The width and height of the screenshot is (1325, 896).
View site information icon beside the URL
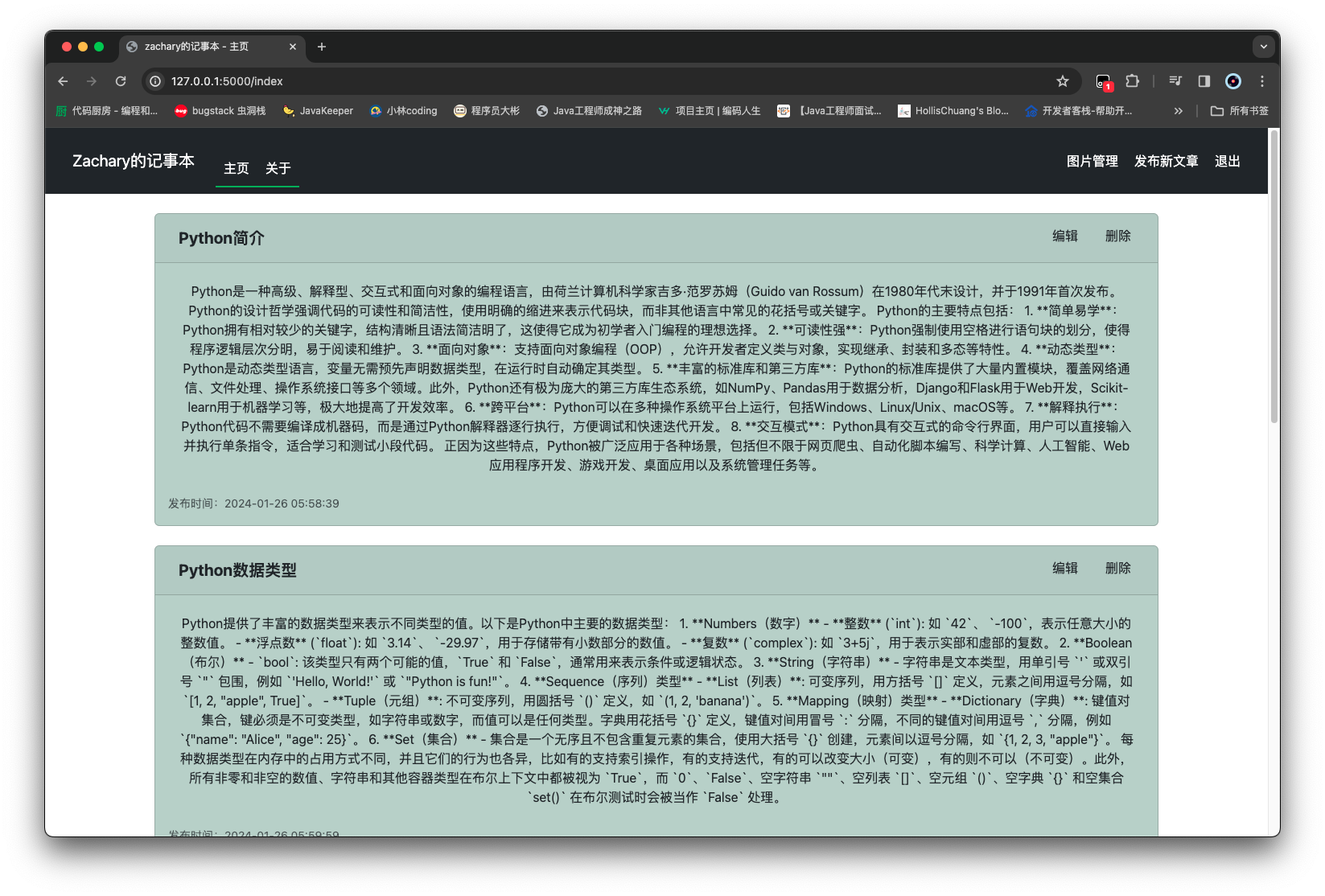(x=156, y=81)
